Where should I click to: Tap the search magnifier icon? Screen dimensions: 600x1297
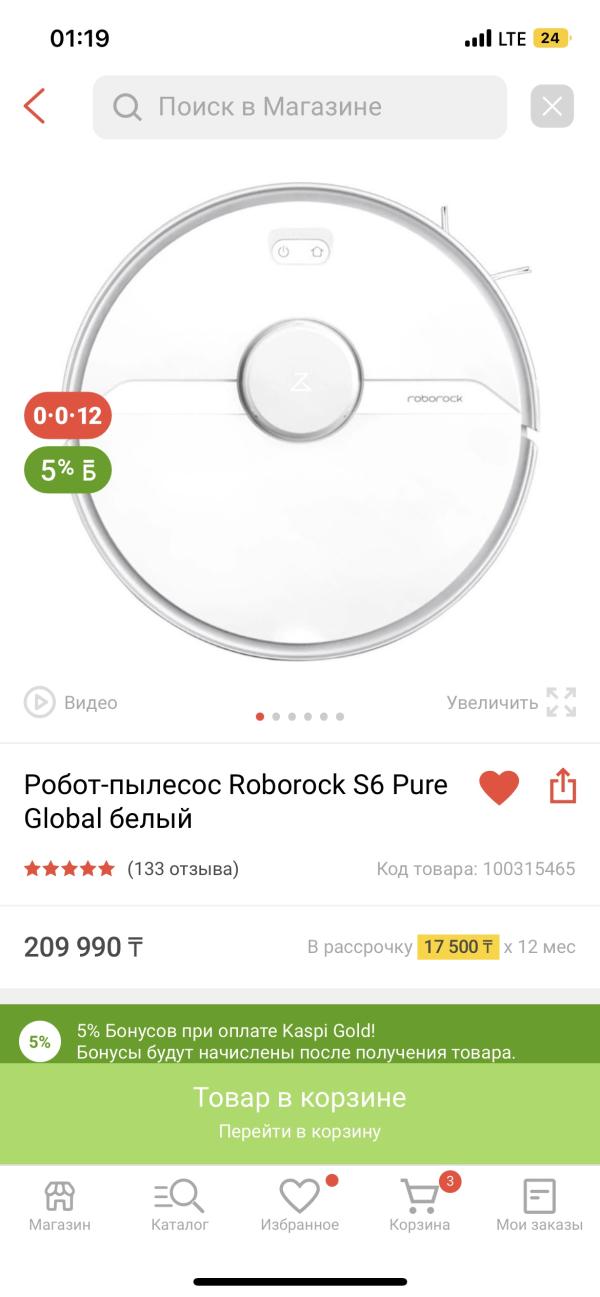pyautogui.click(x=127, y=107)
